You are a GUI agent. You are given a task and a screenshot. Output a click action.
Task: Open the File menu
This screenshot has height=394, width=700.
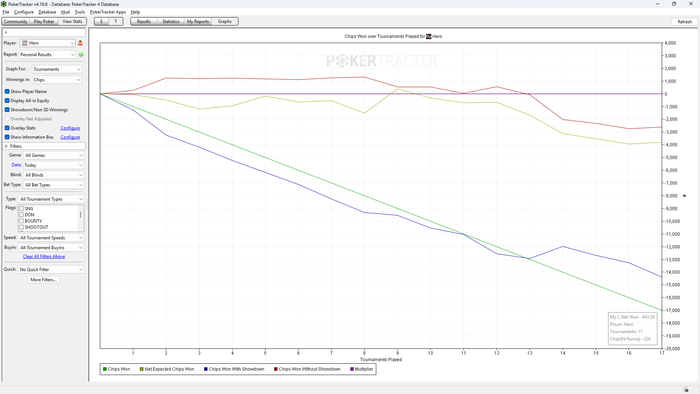pyautogui.click(x=6, y=12)
